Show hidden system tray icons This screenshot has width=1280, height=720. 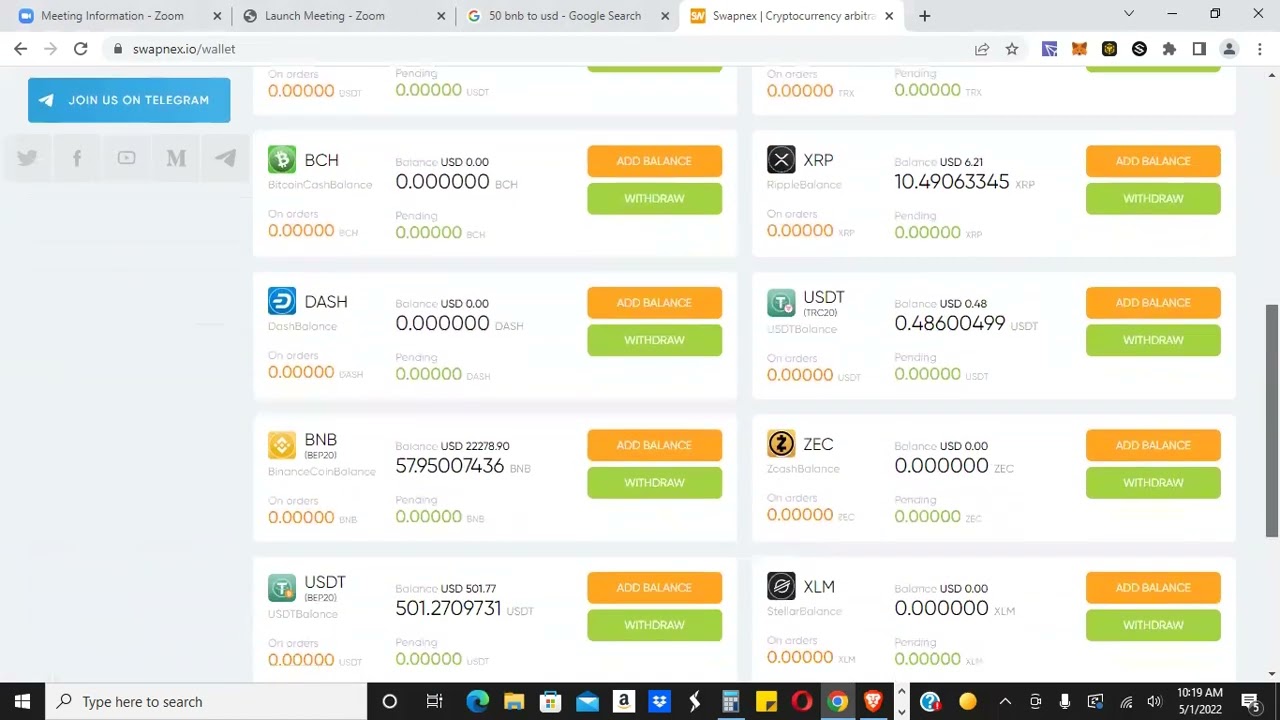tap(1005, 702)
